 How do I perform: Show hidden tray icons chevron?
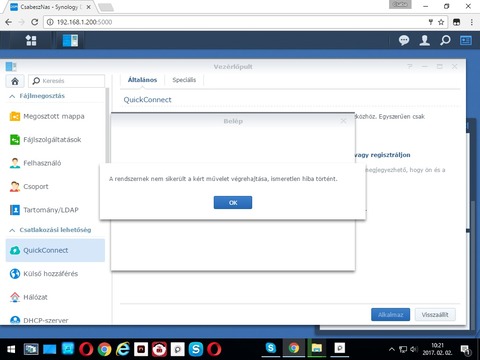[392, 349]
